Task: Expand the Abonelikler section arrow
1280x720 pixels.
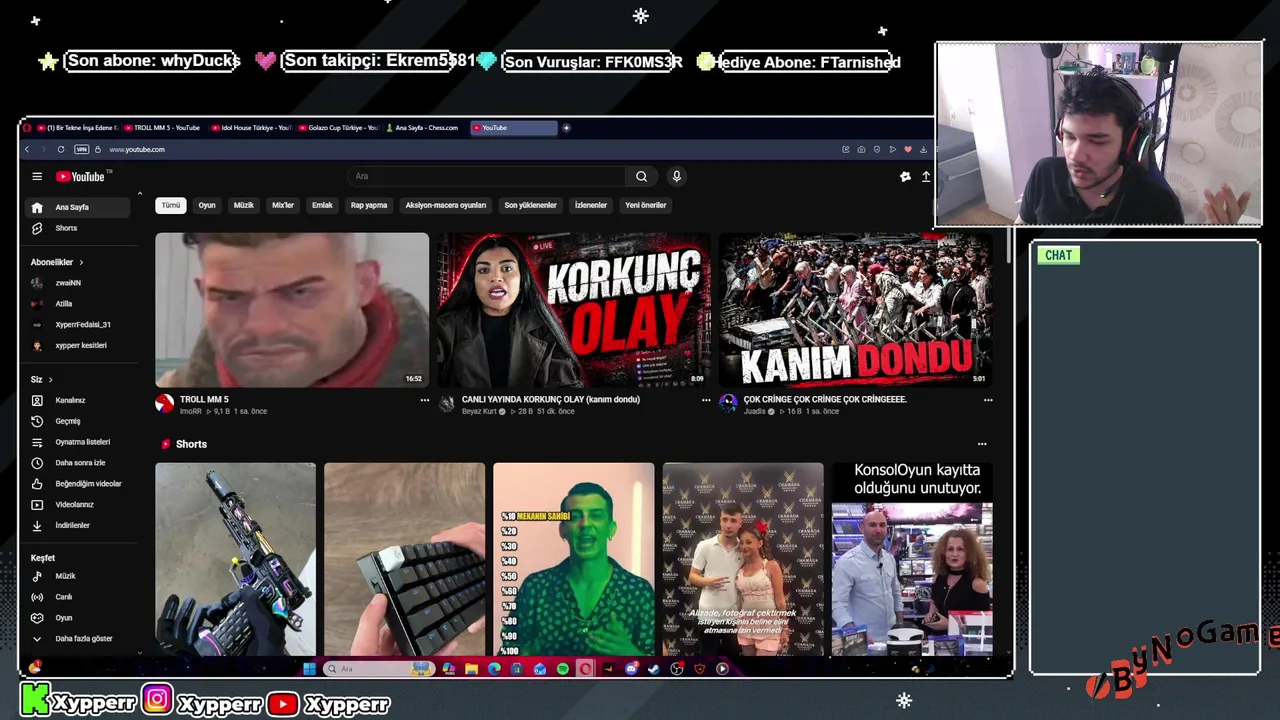Action: click(81, 262)
